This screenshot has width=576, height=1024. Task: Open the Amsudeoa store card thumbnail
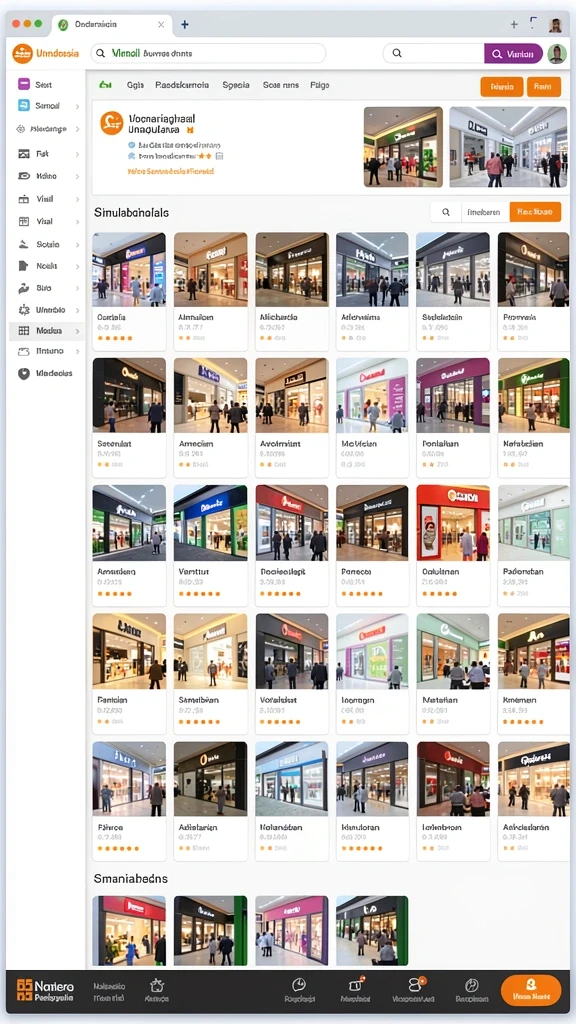(129, 522)
